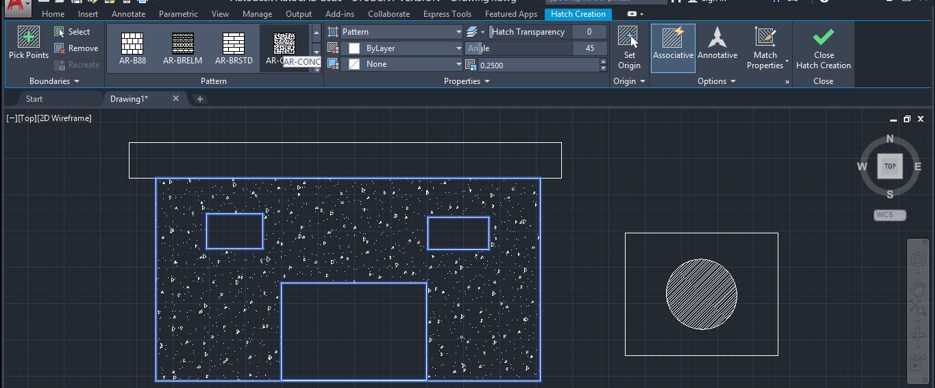Open the Match Properties dropdown arrow
Screen dimensions: 935x388
coord(787,62)
